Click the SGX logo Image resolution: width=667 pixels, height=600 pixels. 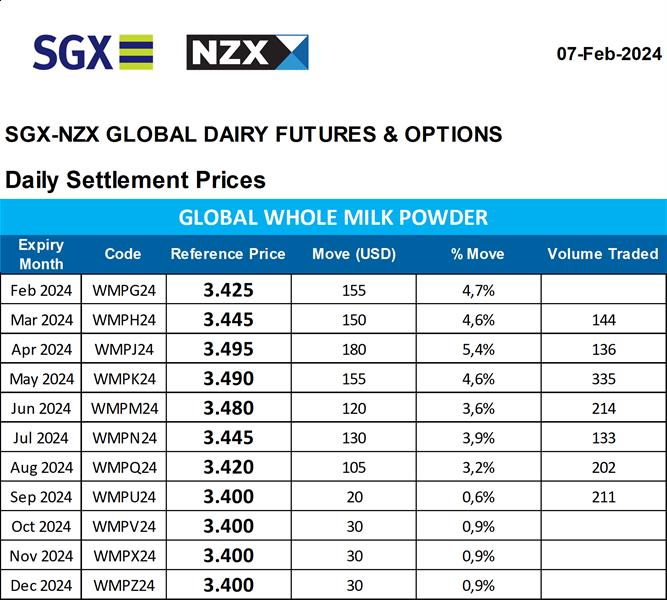pos(93,52)
